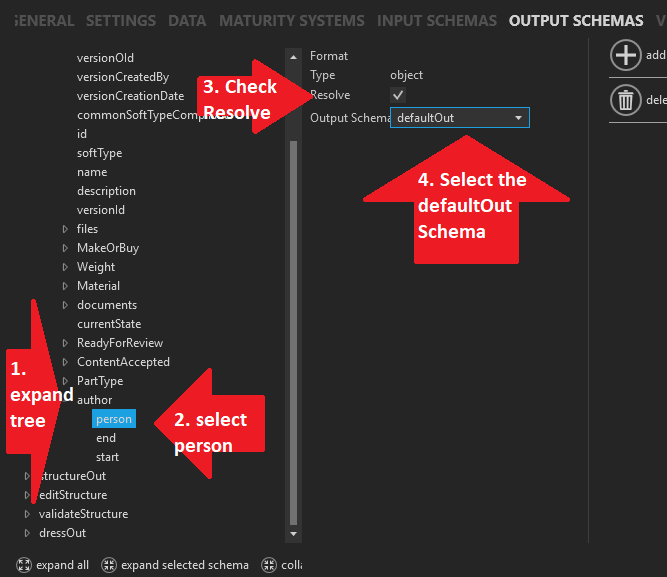Expand the MakeOrBuy node arrow
Viewport: 667px width, 577px height.
coord(65,248)
